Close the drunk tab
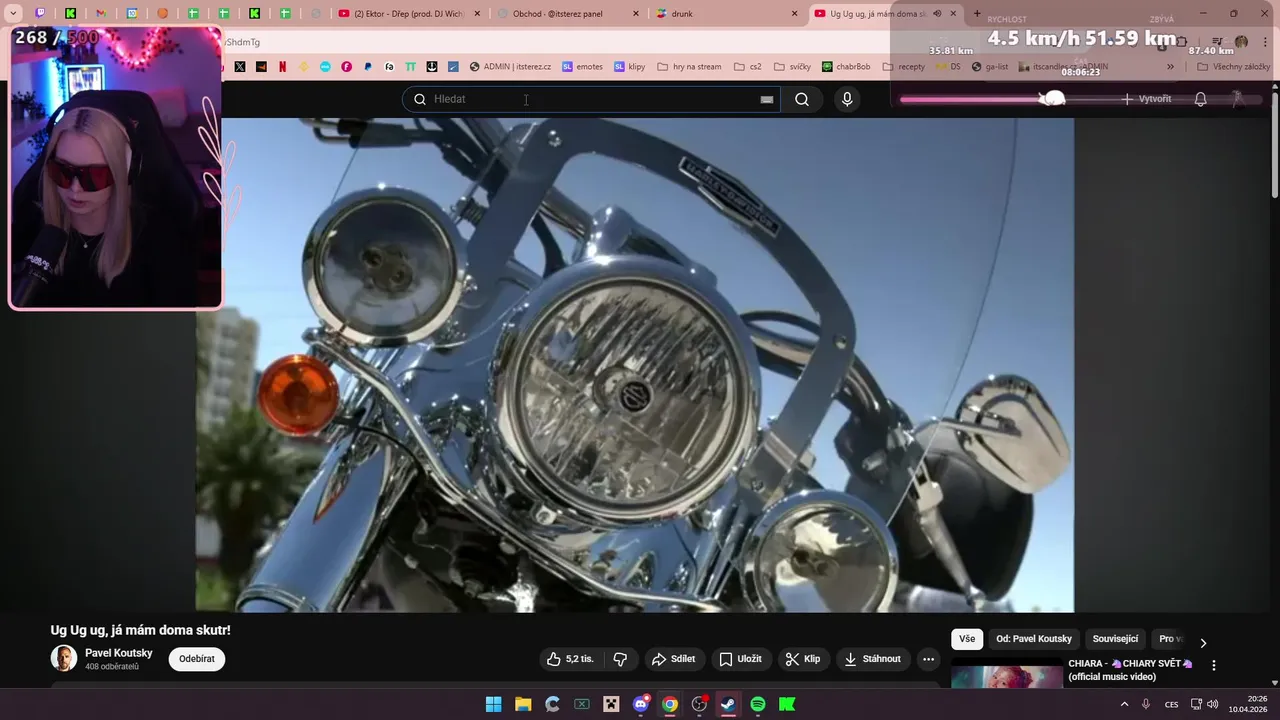The height and width of the screenshot is (720, 1280). click(794, 14)
